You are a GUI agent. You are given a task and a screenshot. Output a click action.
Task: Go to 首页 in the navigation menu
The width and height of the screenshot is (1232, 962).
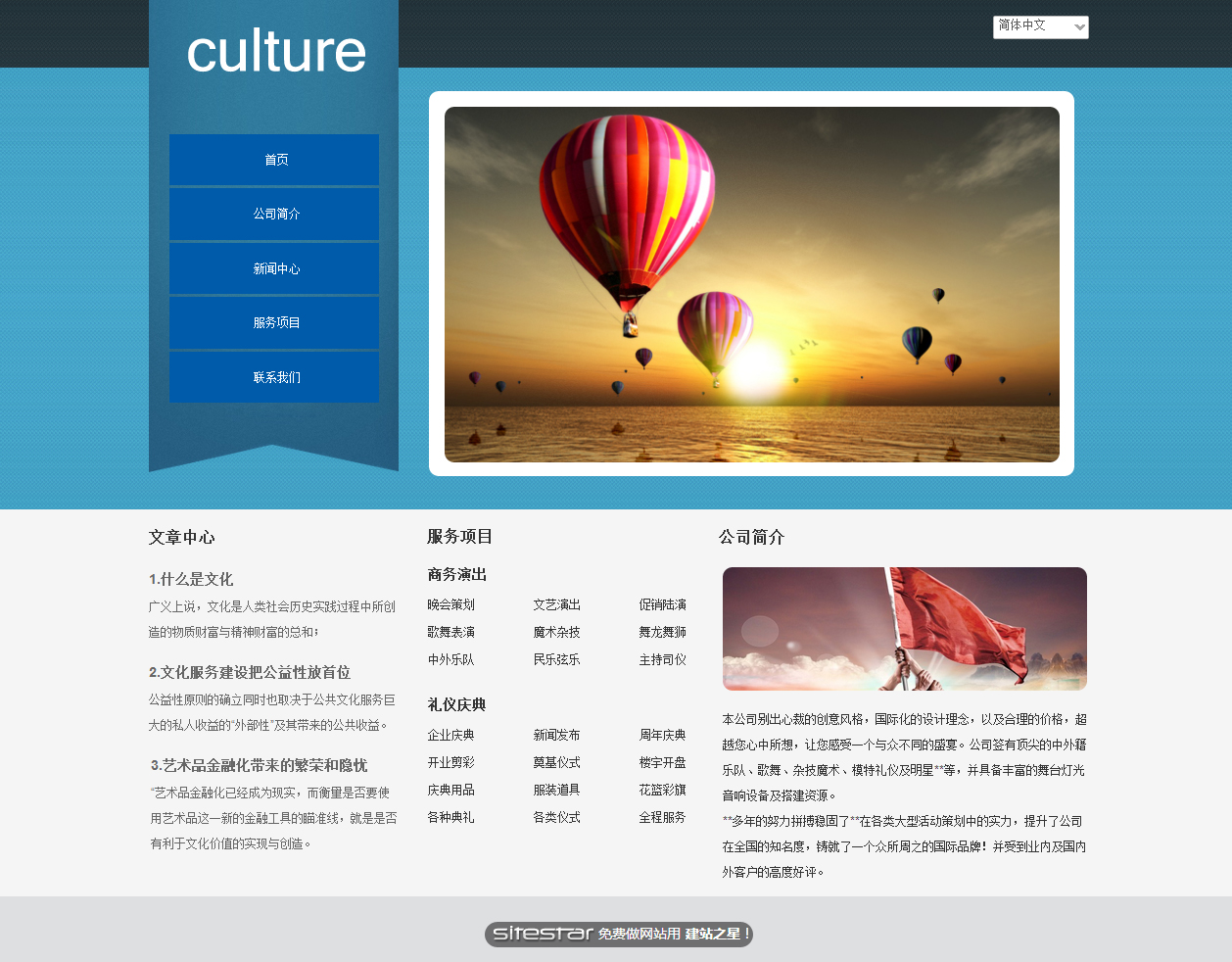[x=274, y=160]
